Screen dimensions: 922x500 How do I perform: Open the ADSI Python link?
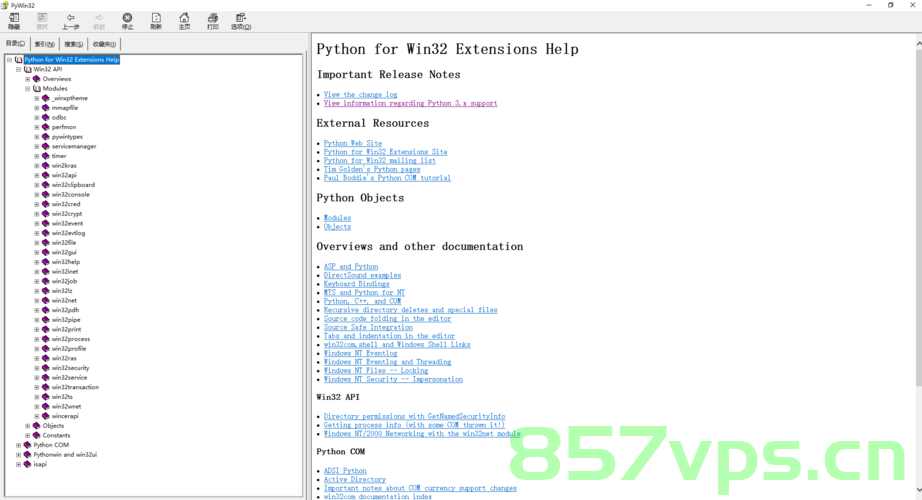(x=345, y=471)
